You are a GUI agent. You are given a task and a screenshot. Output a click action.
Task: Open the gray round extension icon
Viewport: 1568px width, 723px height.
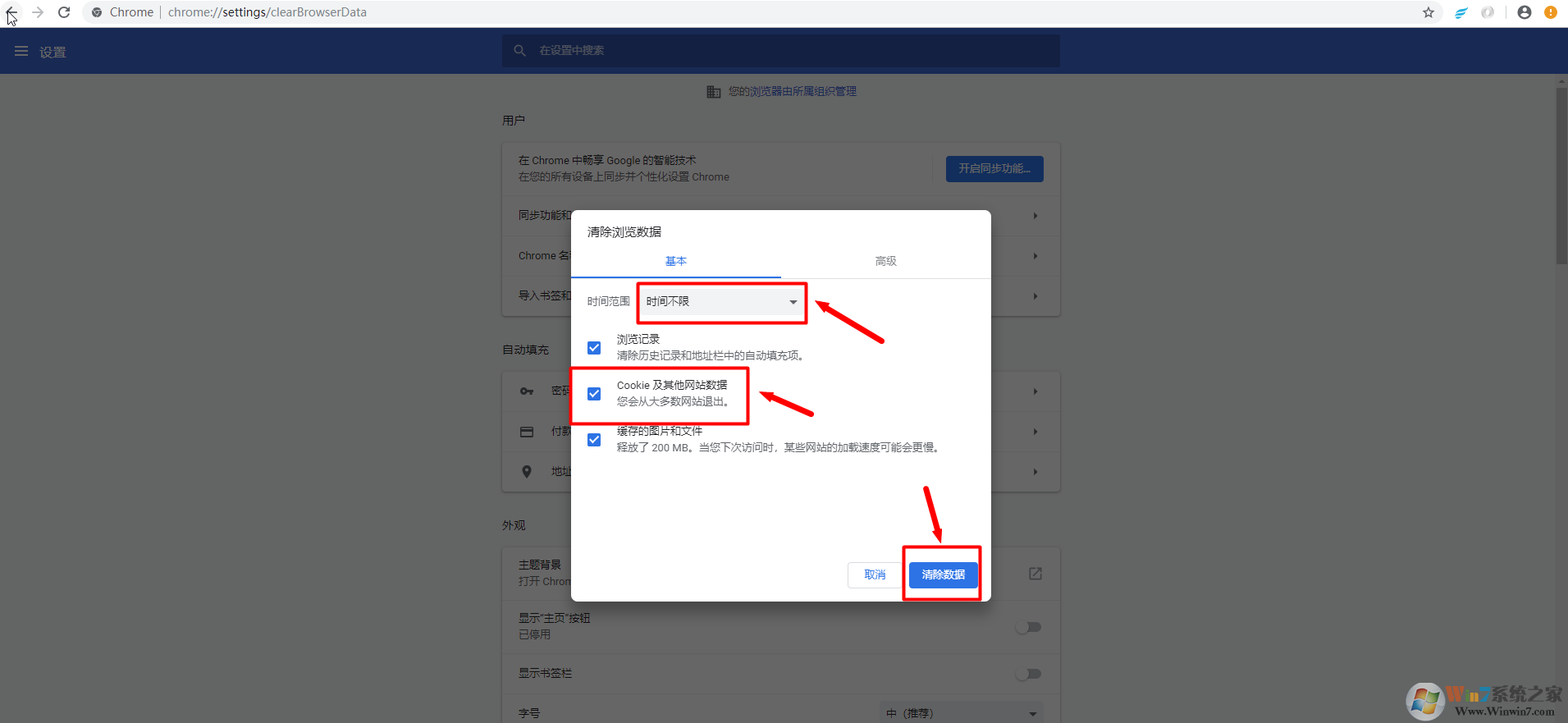click(x=1488, y=12)
